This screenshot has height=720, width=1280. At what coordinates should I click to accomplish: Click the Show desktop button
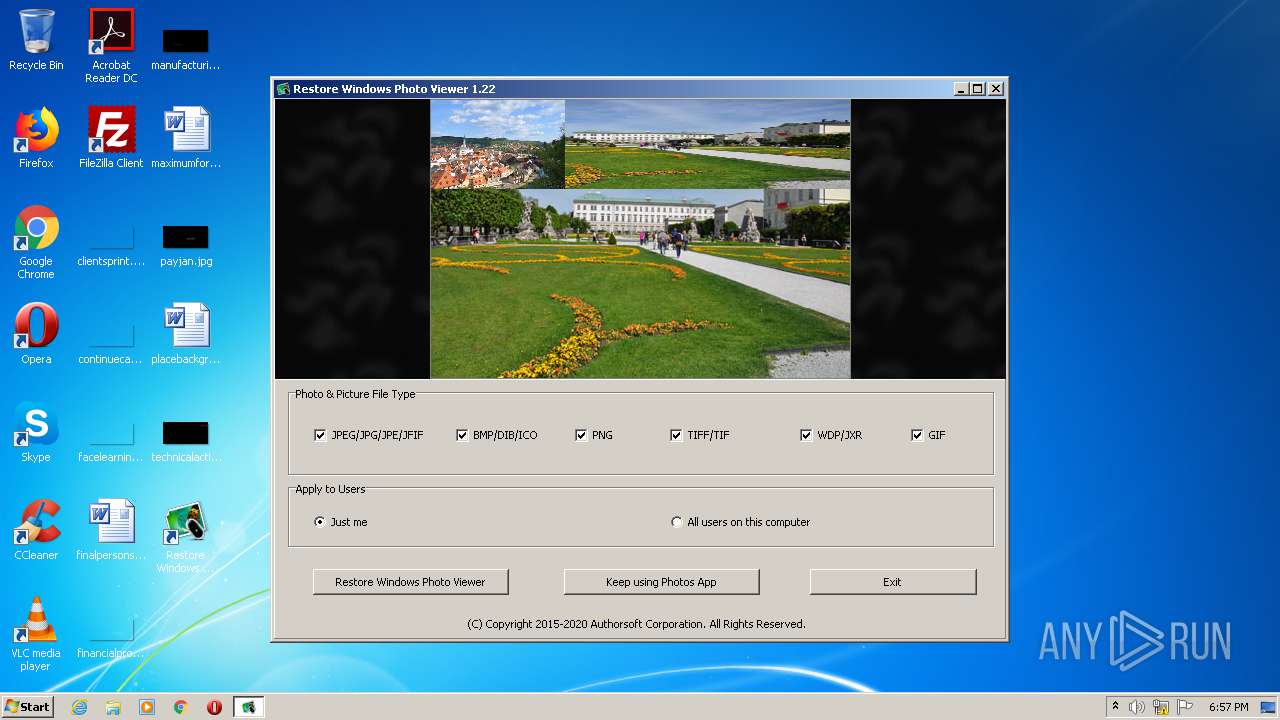1270,707
